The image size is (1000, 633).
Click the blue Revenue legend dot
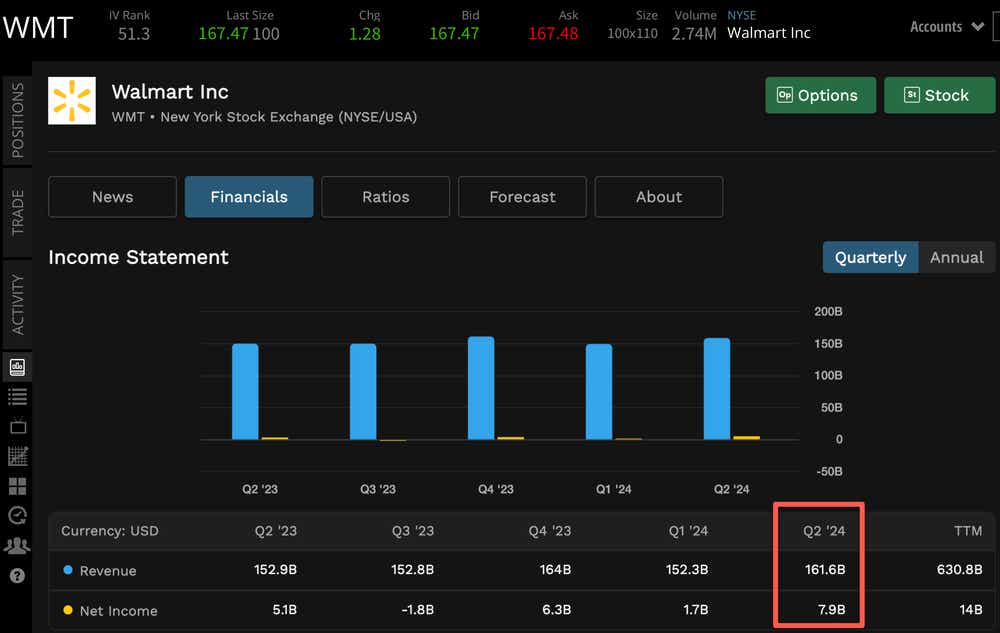tap(68, 570)
